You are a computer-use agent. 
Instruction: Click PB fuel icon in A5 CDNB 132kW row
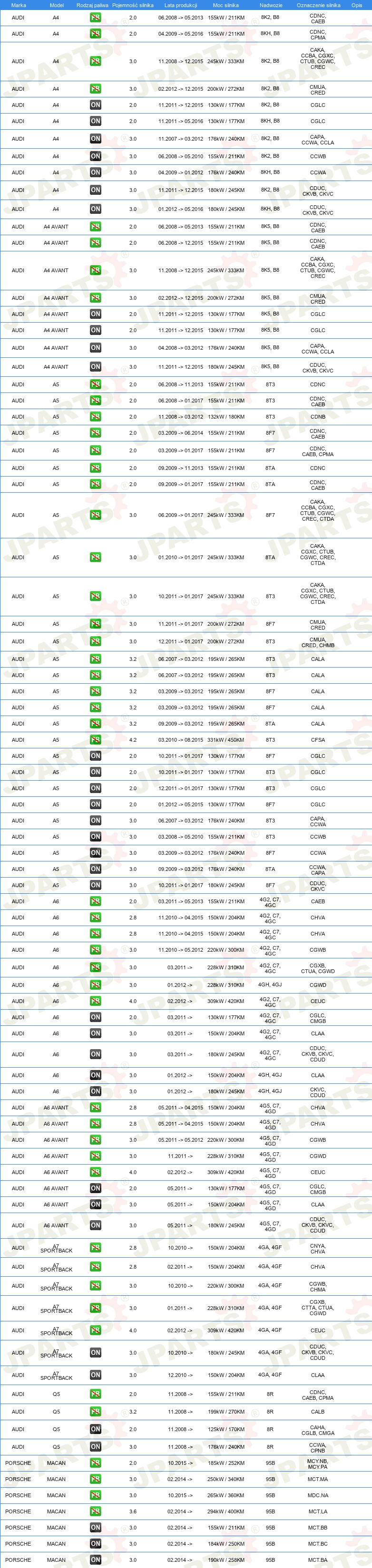(x=96, y=417)
